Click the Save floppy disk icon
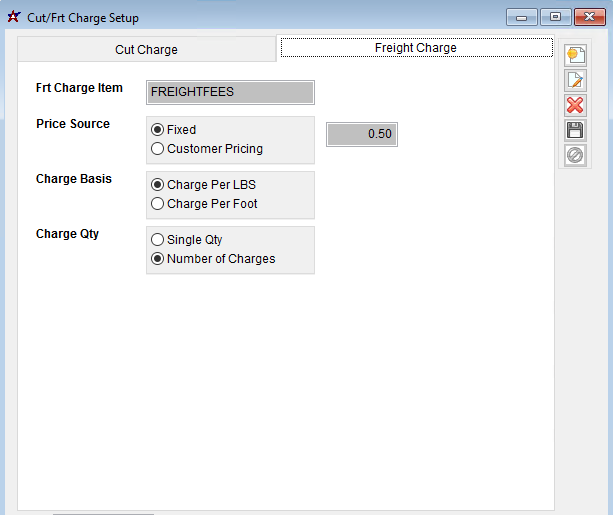613x515 pixels. (575, 130)
